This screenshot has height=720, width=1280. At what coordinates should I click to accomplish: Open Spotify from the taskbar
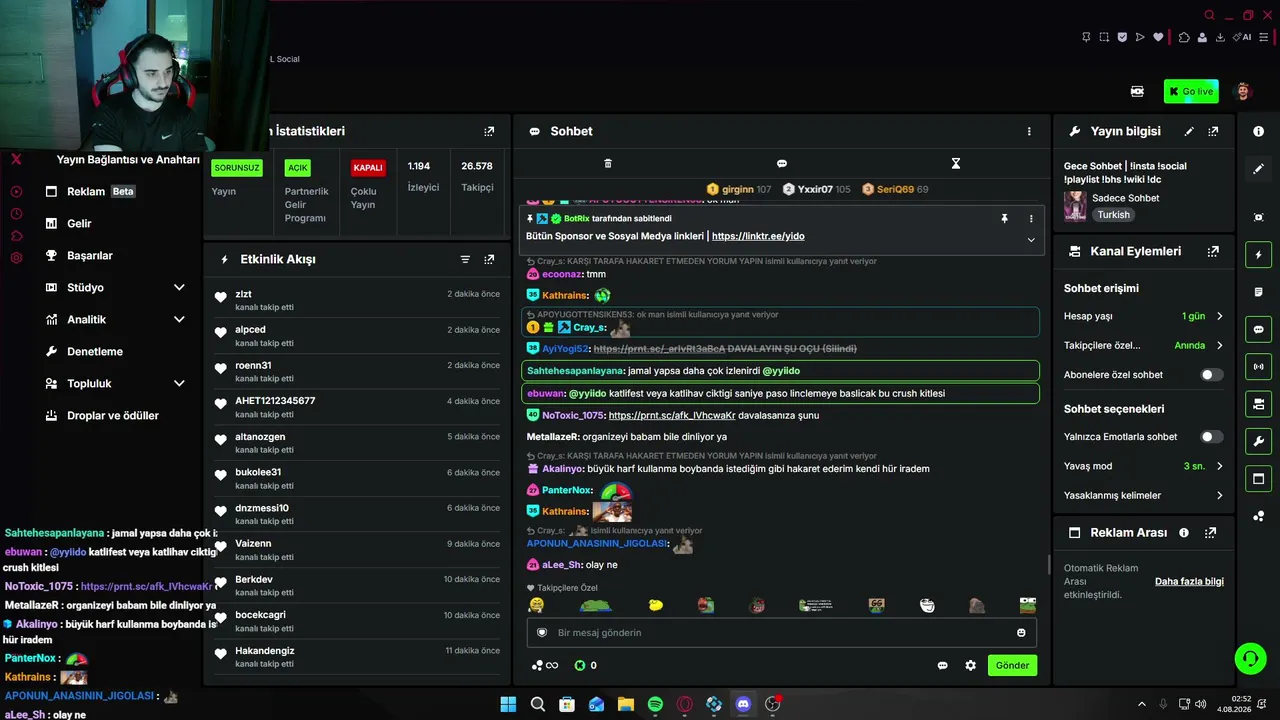tap(655, 704)
